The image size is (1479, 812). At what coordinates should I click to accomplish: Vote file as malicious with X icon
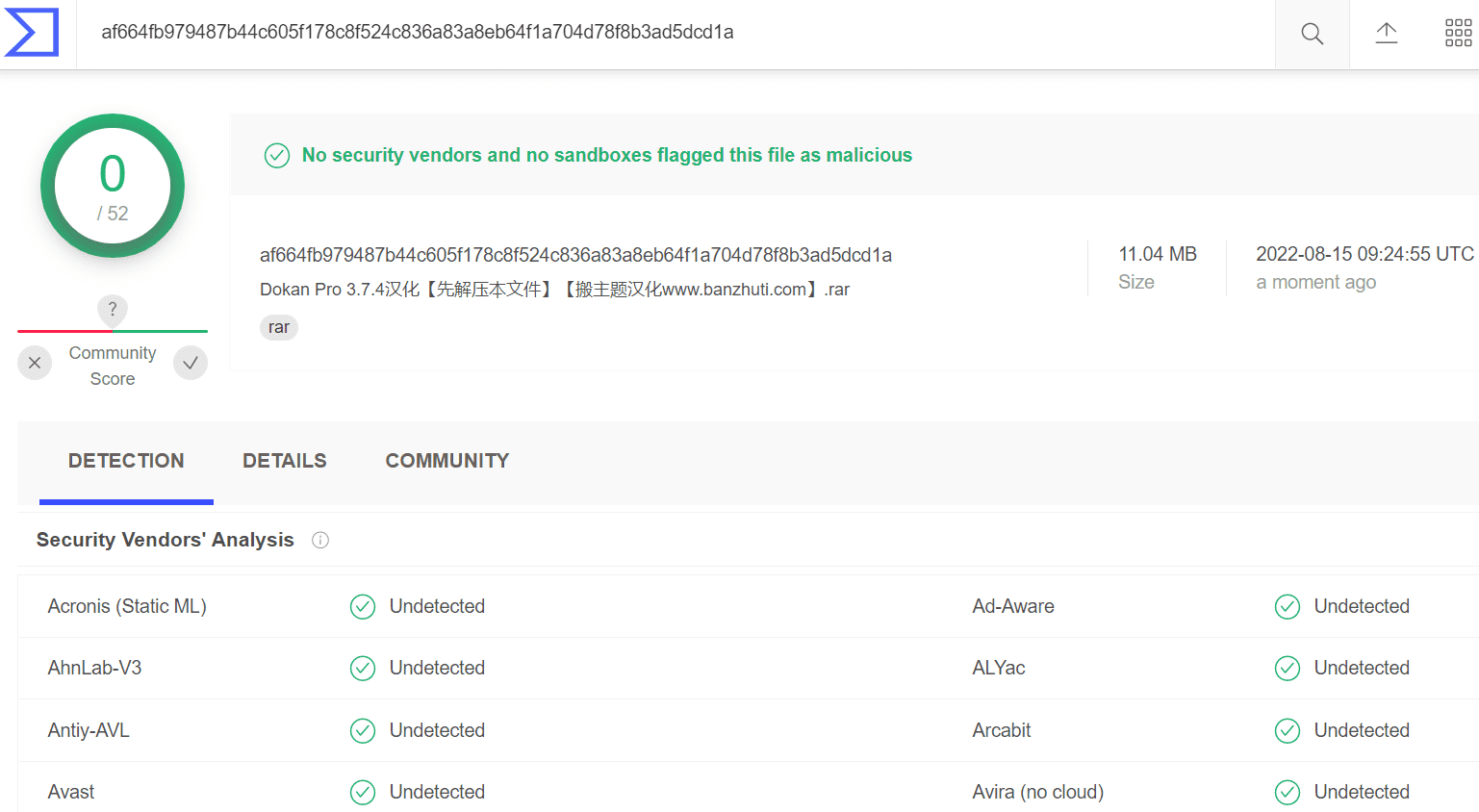click(x=35, y=363)
